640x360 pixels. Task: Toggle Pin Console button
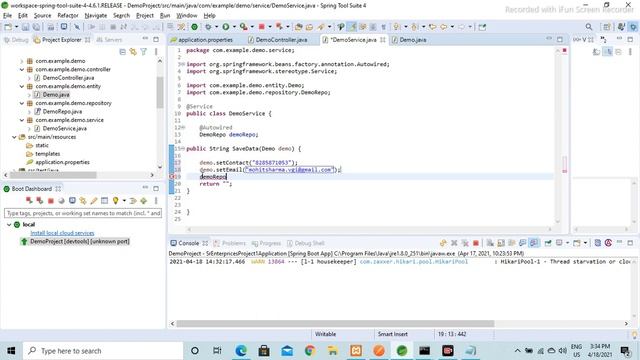point(548,243)
